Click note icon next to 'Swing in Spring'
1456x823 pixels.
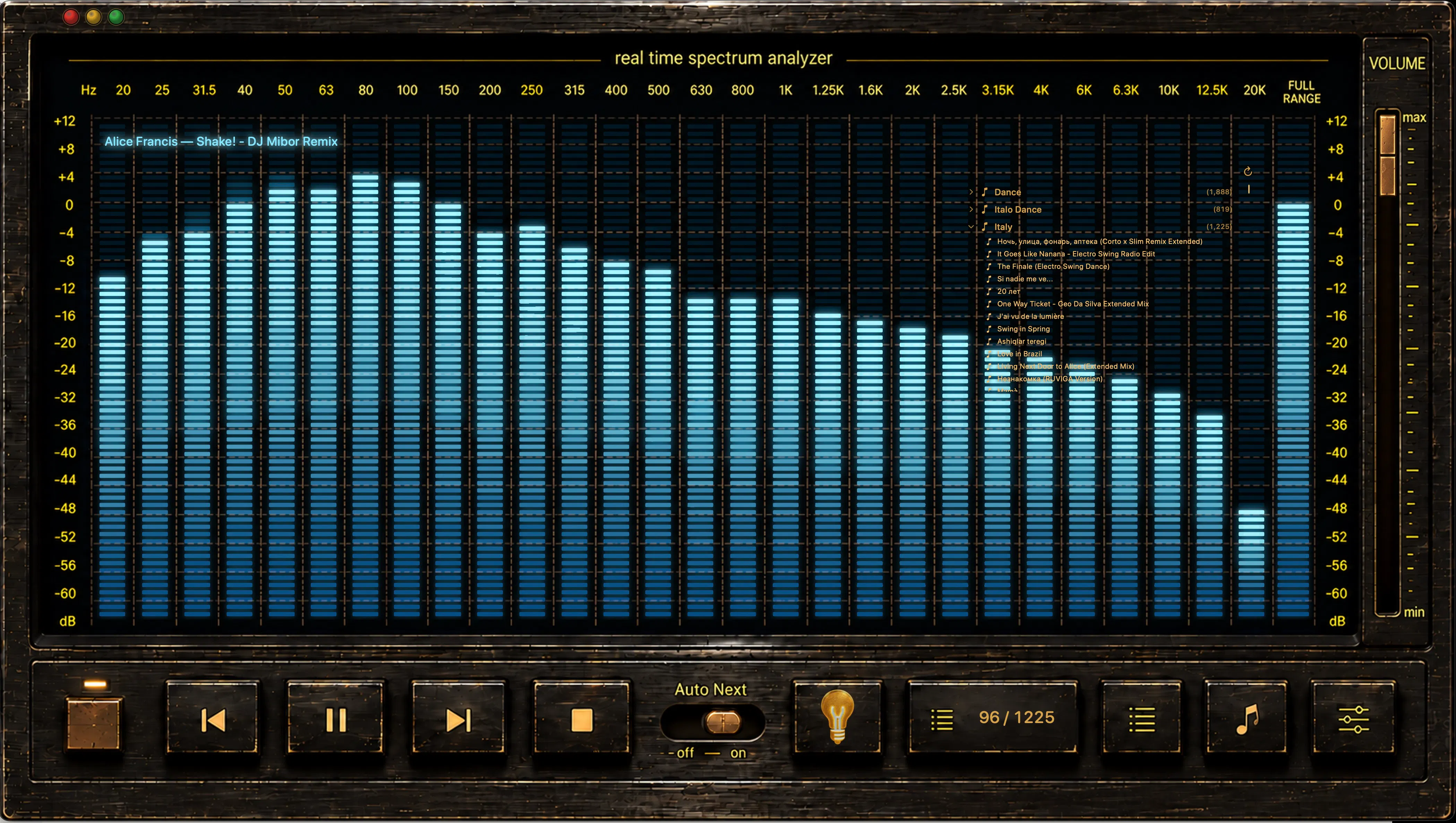pyautogui.click(x=988, y=329)
